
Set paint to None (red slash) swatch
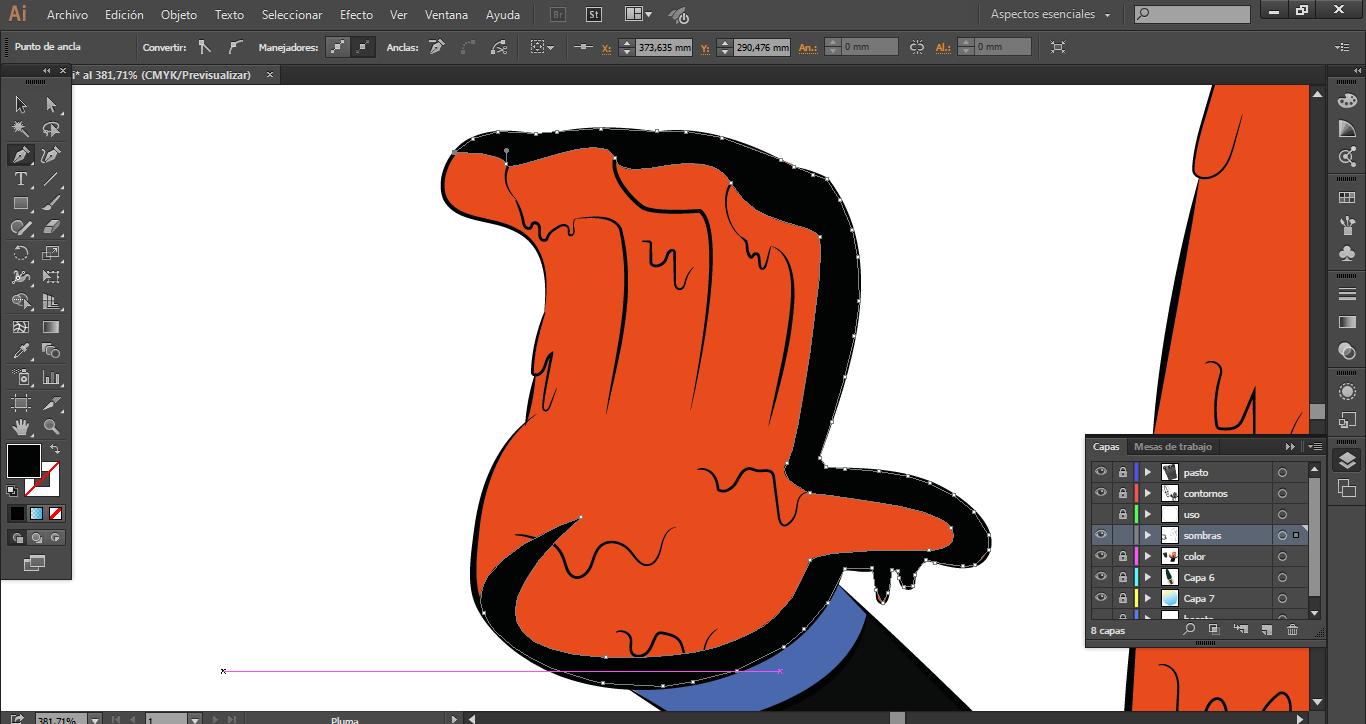[x=56, y=513]
